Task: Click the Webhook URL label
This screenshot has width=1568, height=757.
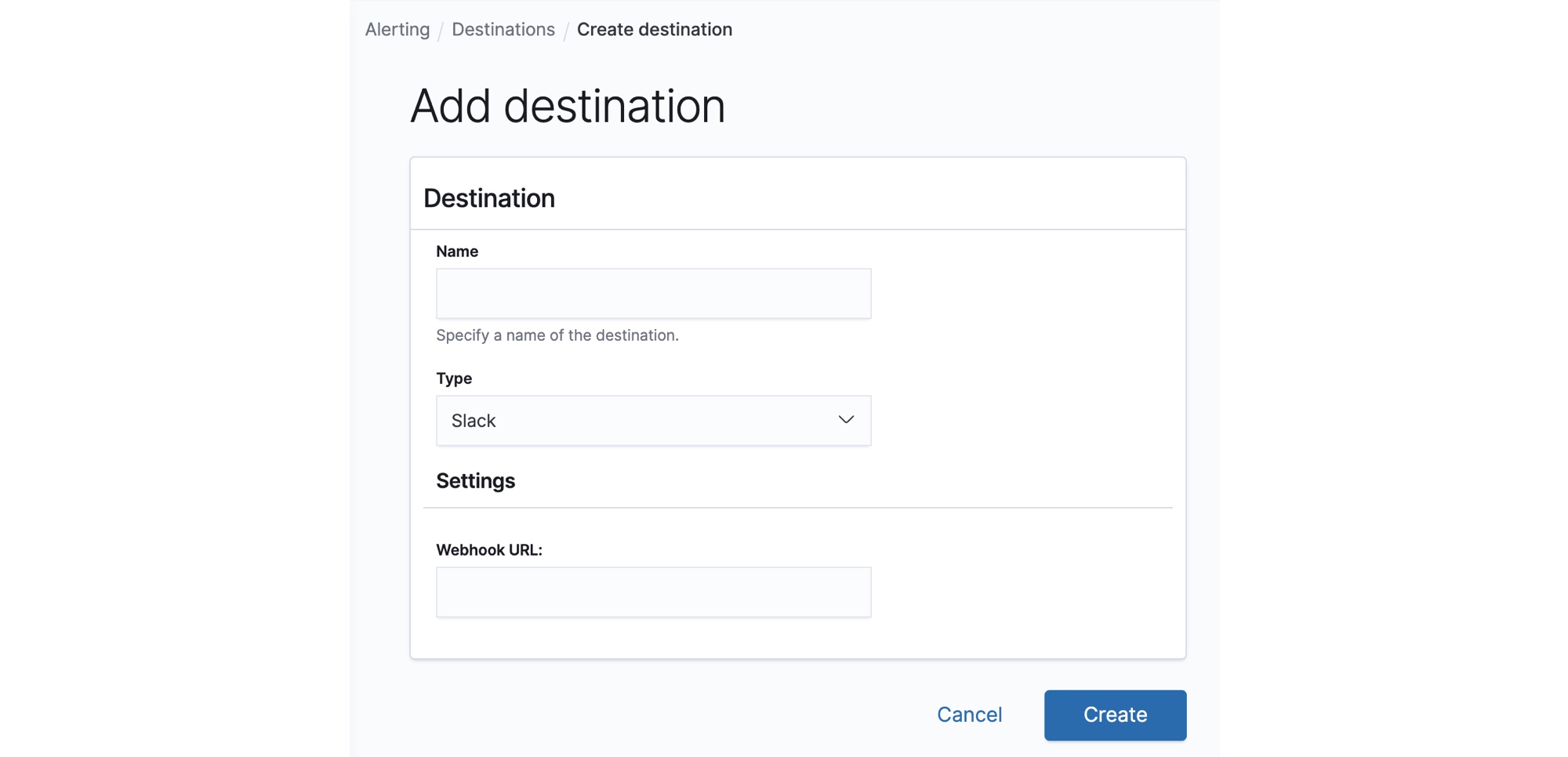Action: click(489, 550)
